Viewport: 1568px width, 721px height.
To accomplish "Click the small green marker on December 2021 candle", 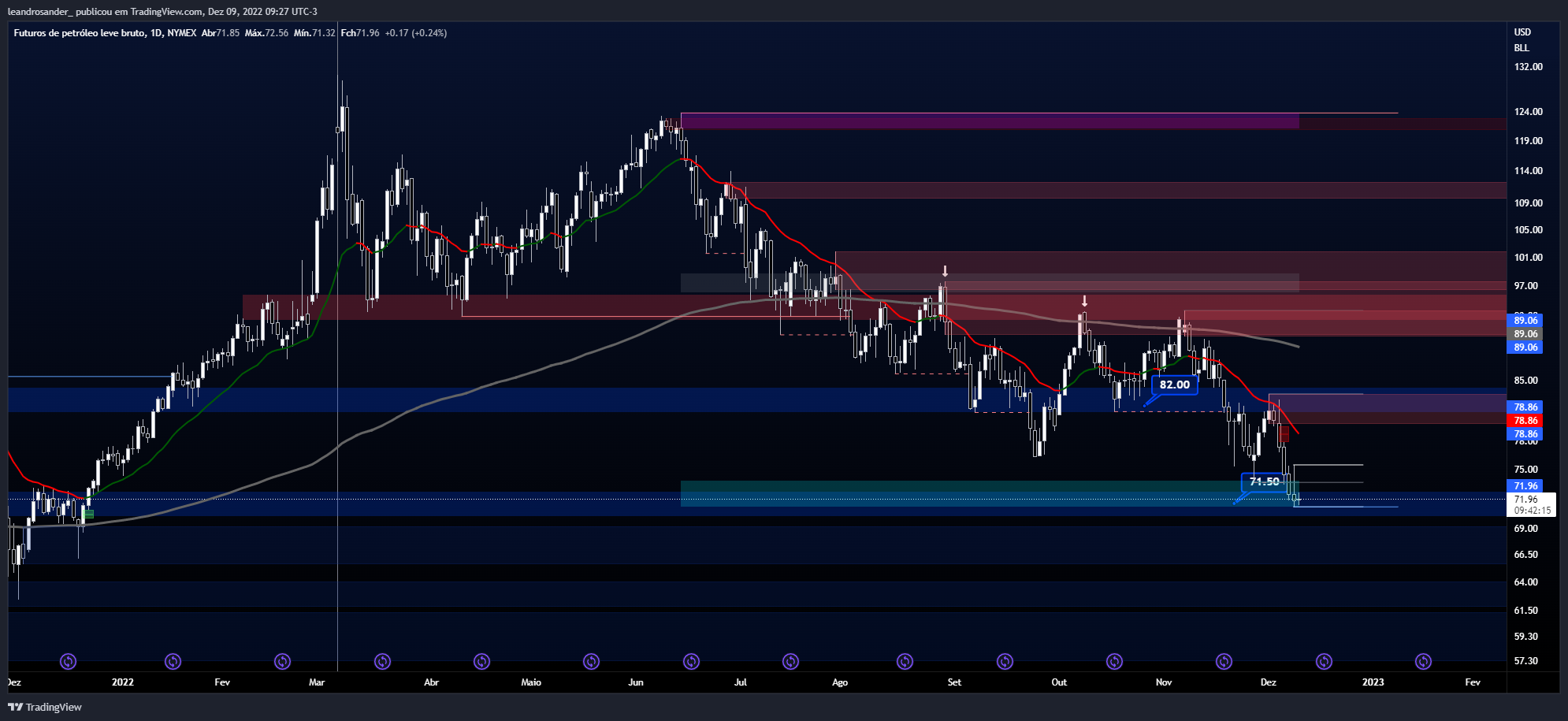I will click(89, 515).
